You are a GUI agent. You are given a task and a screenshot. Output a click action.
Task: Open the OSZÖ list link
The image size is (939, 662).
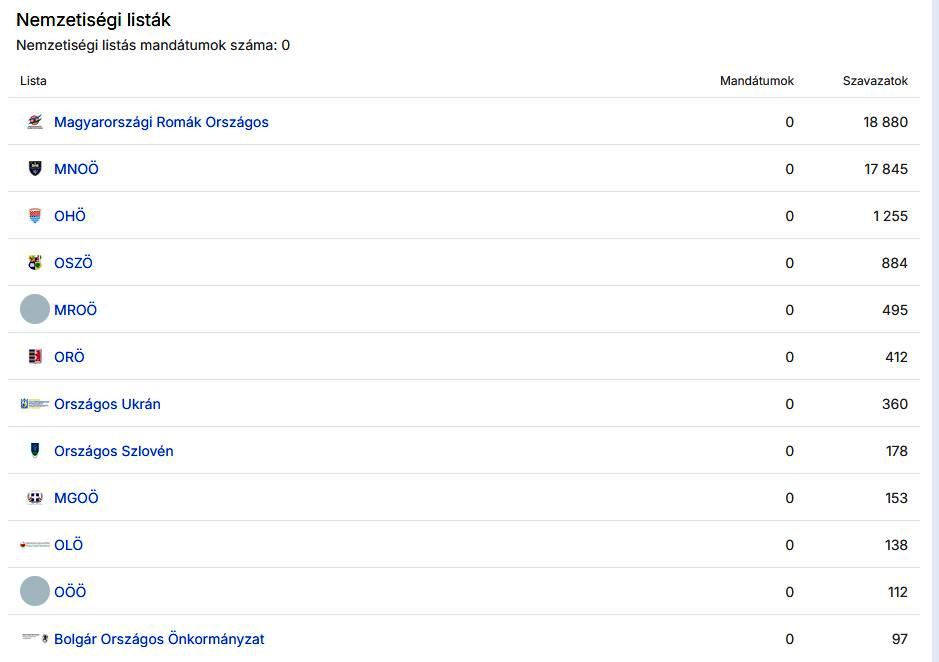[73, 263]
